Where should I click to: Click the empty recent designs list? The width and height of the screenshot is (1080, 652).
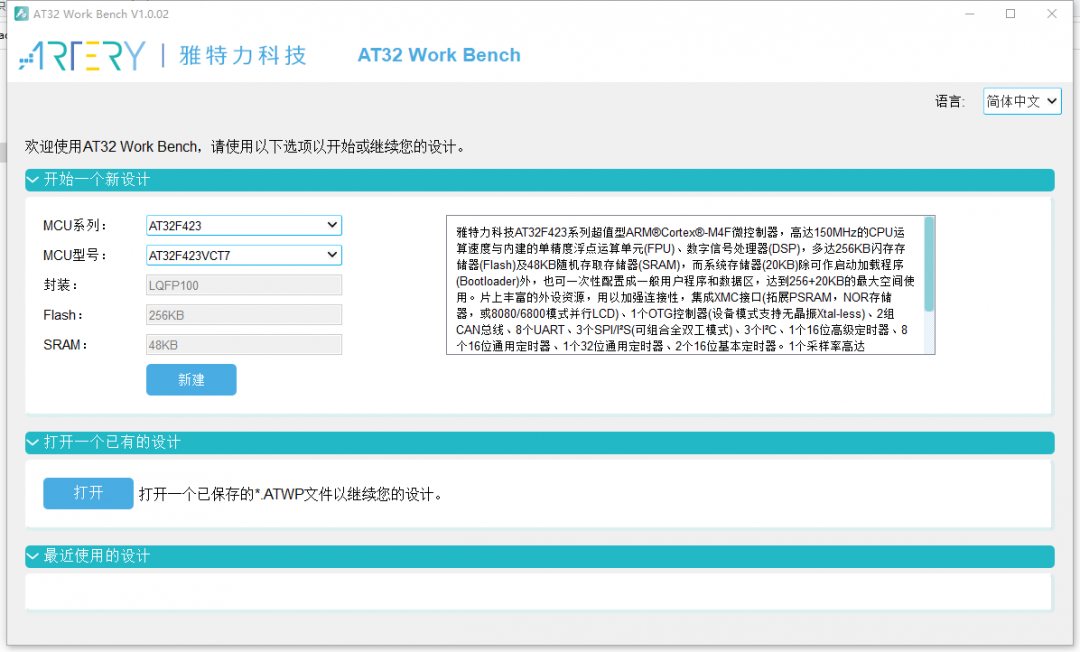coord(540,591)
